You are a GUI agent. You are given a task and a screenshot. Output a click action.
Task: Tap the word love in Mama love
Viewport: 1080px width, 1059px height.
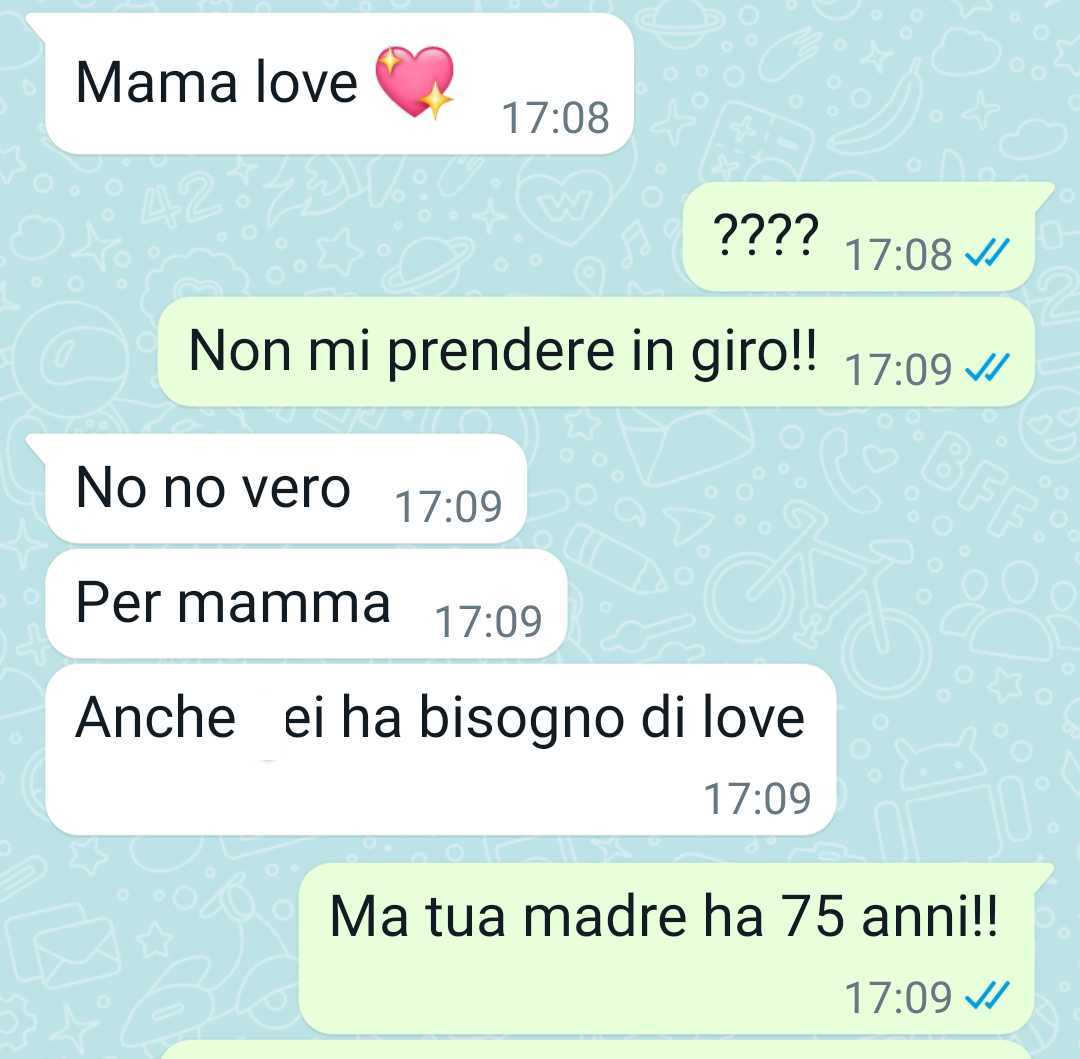pyautogui.click(x=307, y=83)
